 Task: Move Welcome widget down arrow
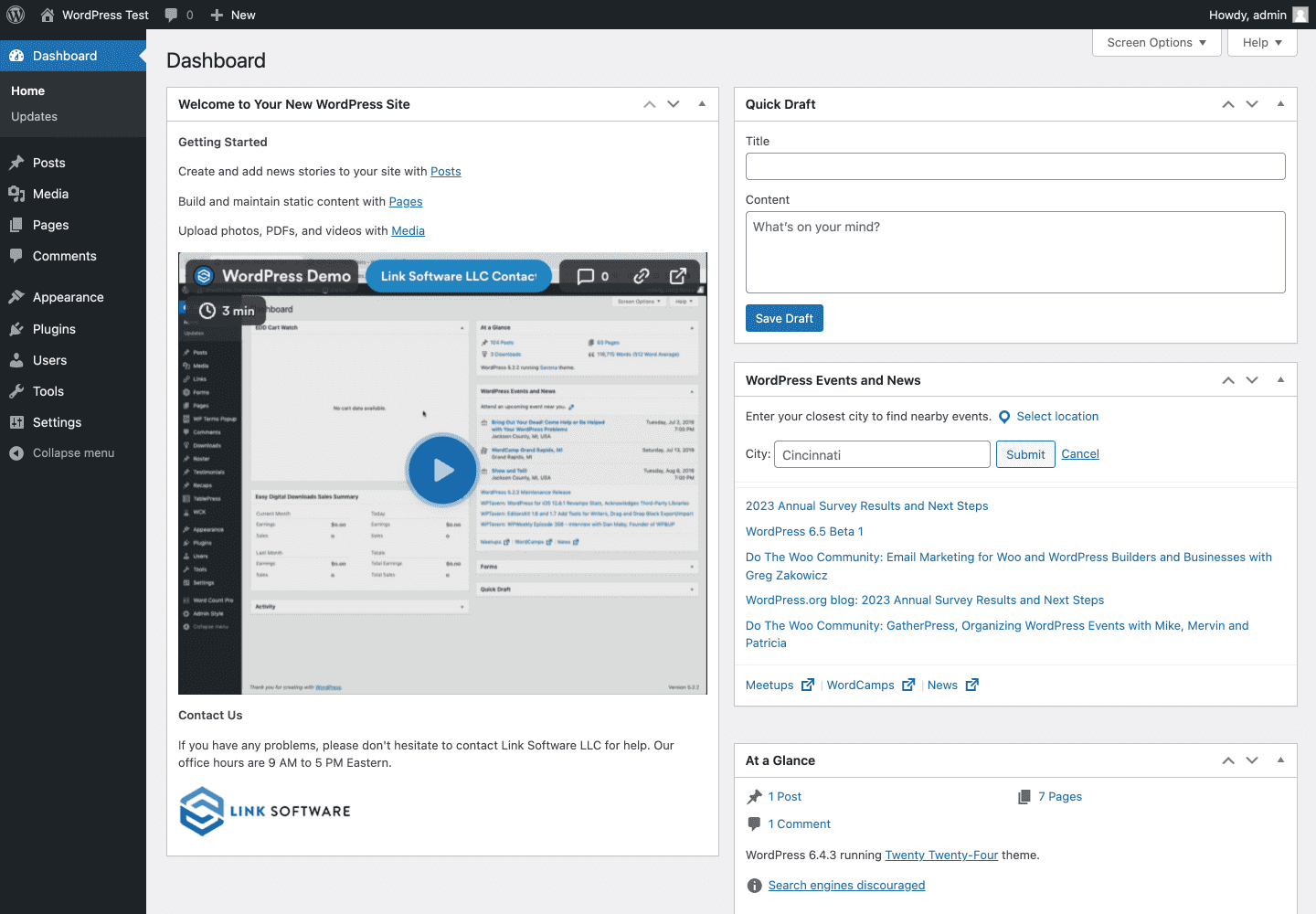pos(674,104)
